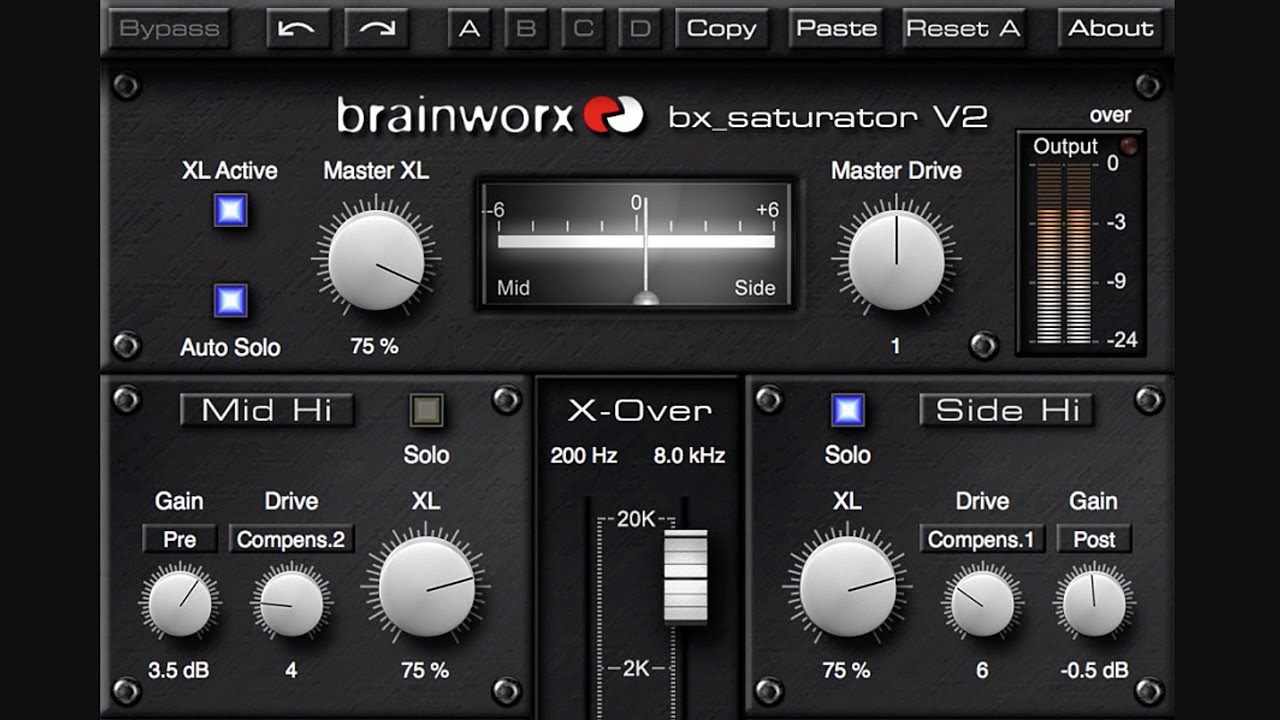This screenshot has height=720, width=1280.
Task: Click the X-Over crossover fader handle
Action: click(x=686, y=577)
